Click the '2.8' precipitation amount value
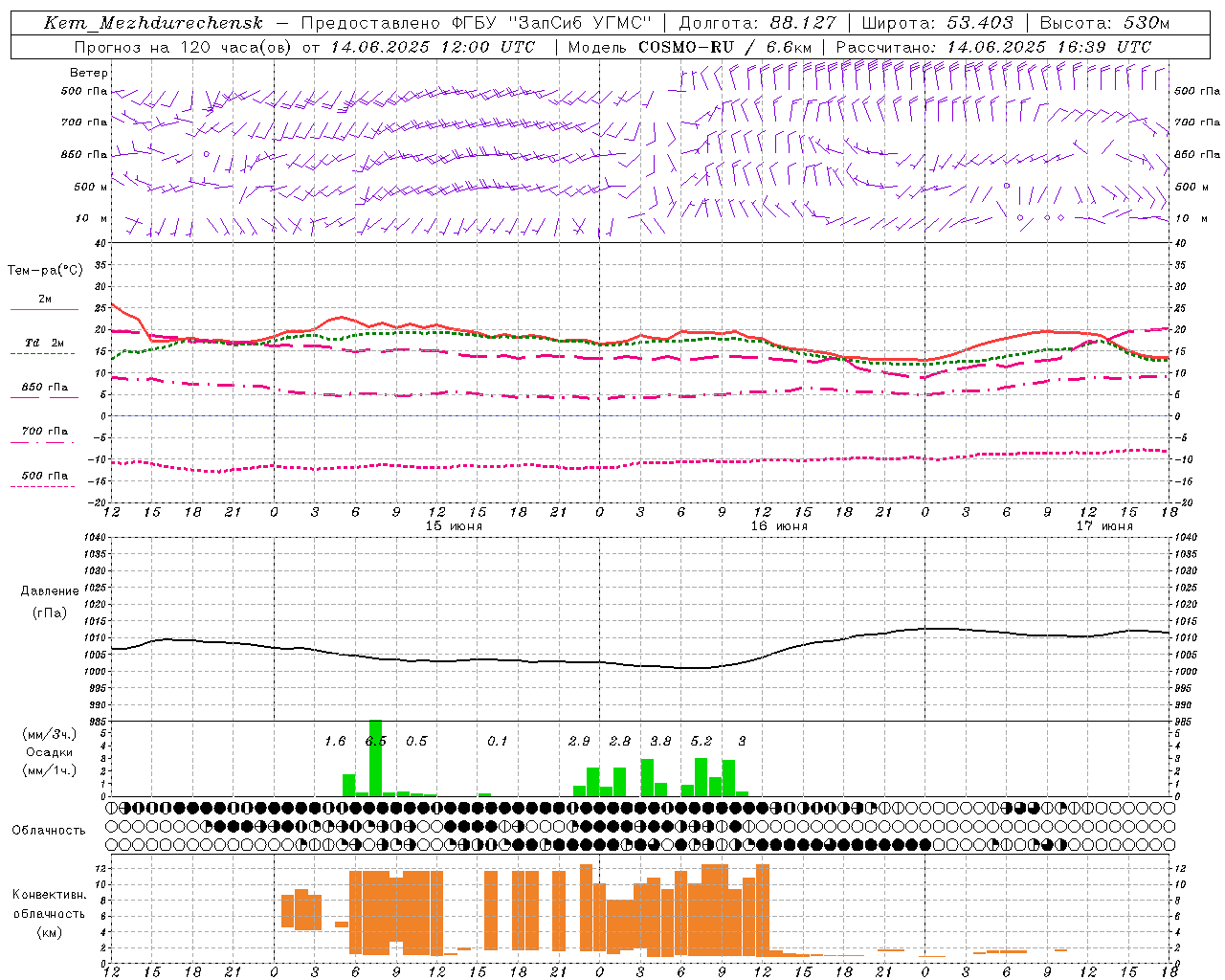Image resolution: width=1225 pixels, height=980 pixels. tap(620, 742)
